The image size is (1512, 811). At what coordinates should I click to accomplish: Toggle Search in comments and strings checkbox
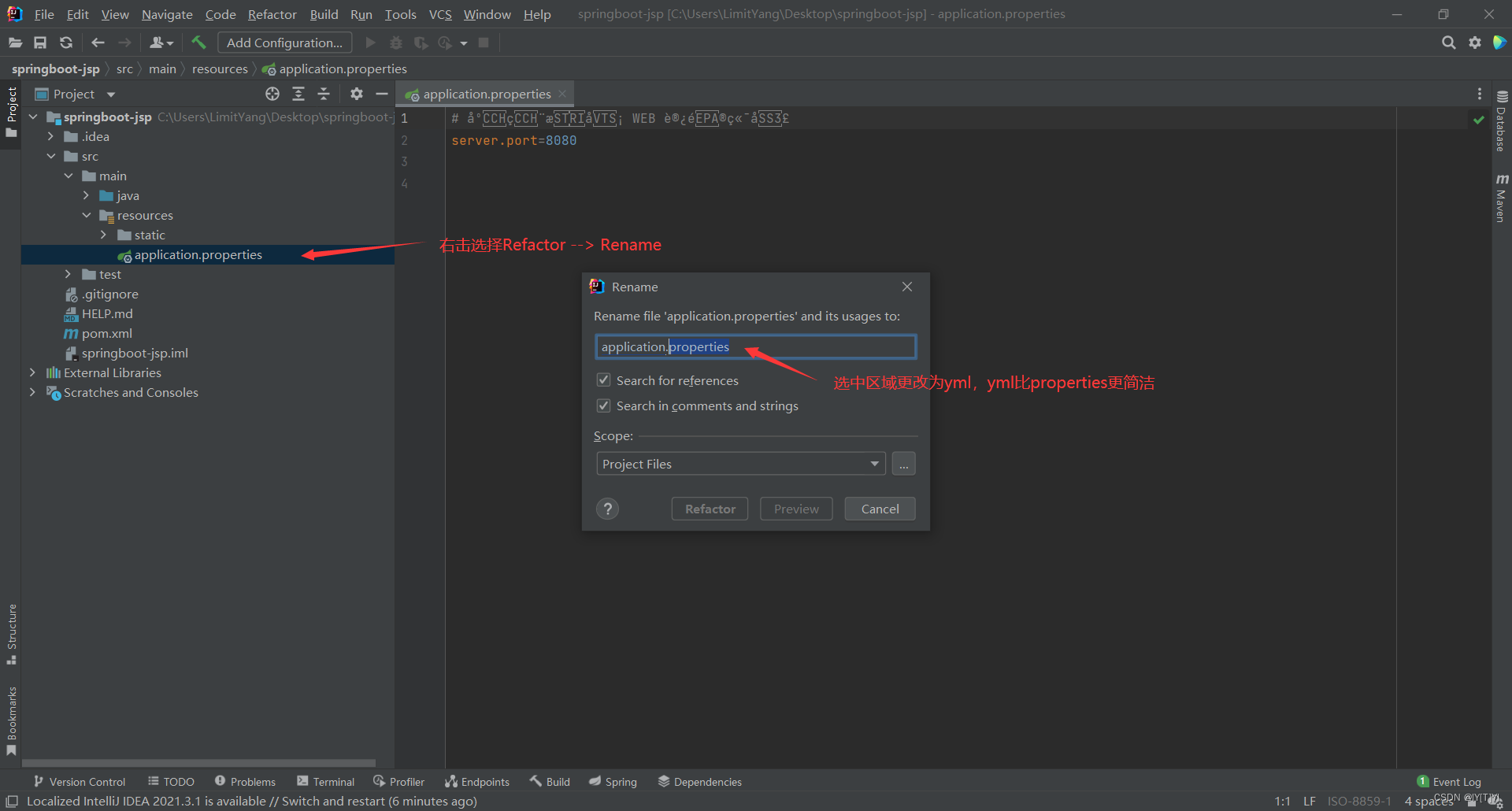(603, 405)
